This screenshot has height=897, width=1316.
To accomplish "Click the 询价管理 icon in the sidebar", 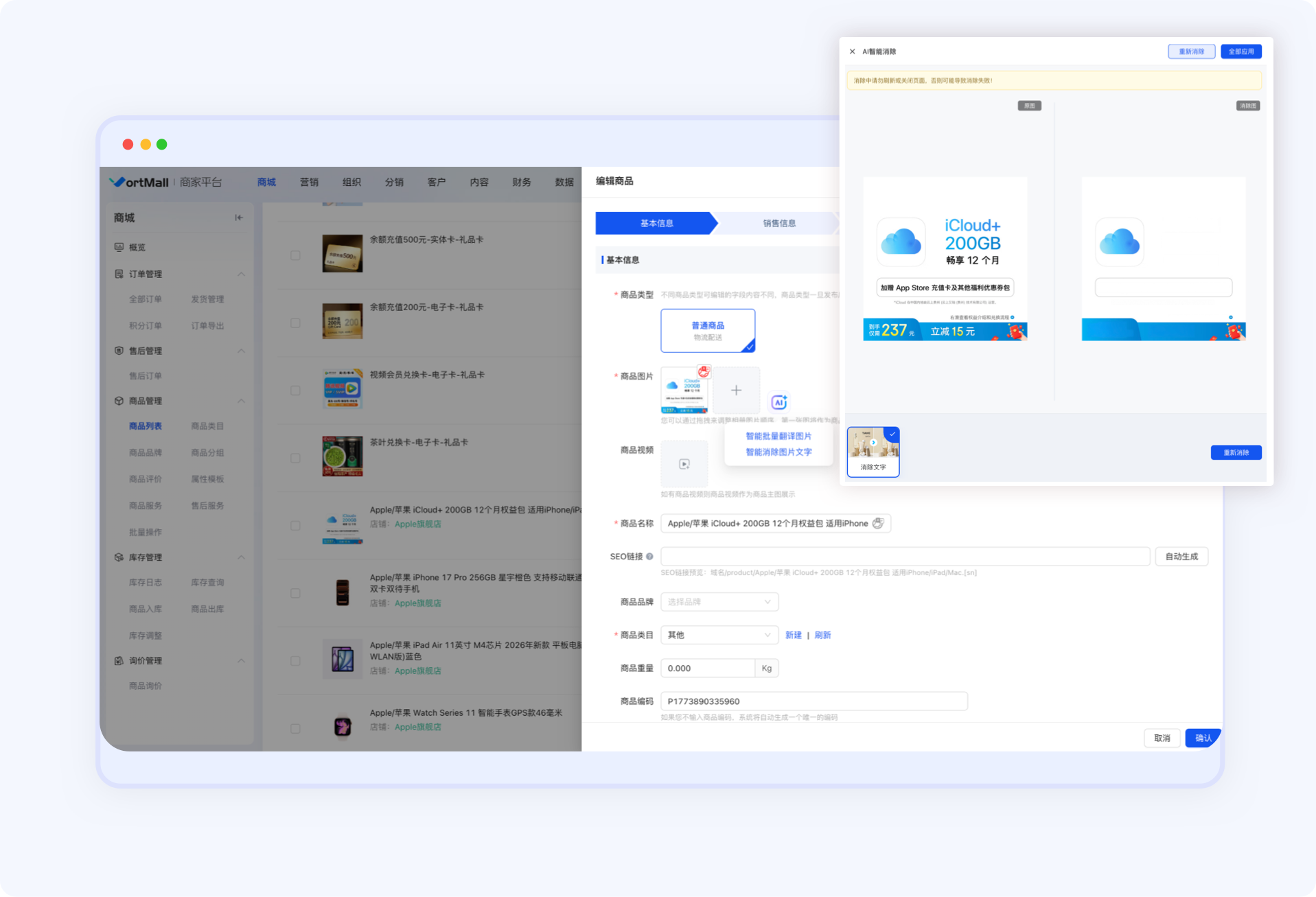I will [119, 661].
